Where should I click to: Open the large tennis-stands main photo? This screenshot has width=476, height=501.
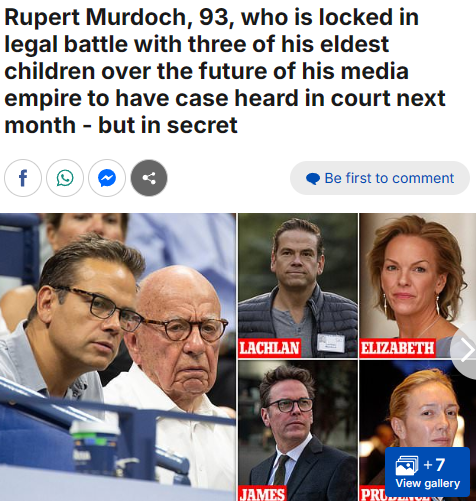tap(118, 357)
